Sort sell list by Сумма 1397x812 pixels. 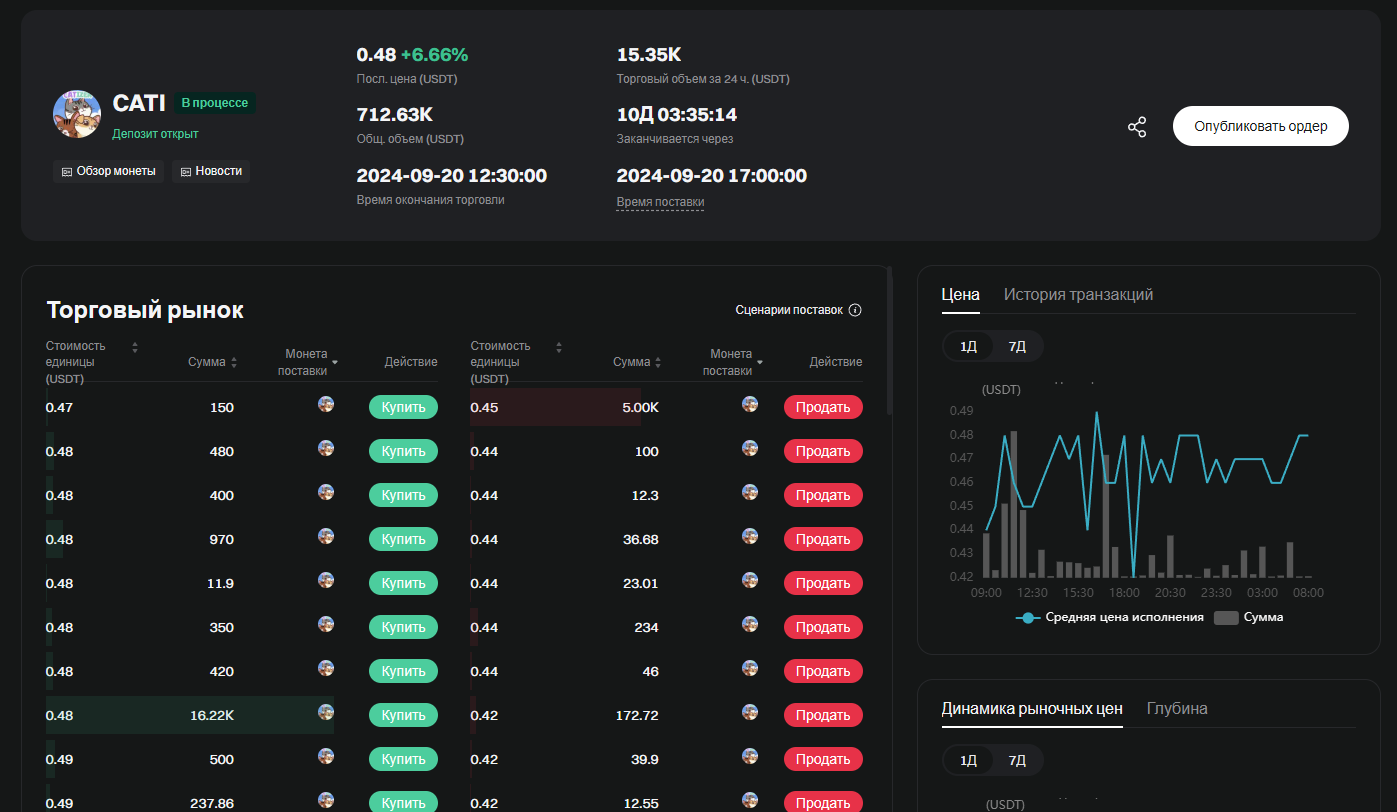(658, 362)
